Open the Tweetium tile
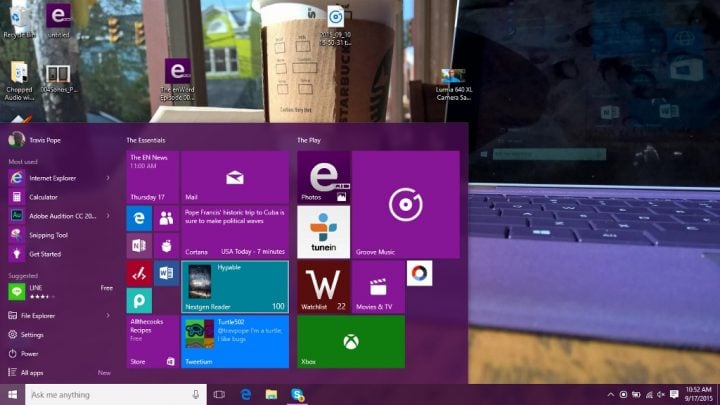720x405 pixels. (x=235, y=341)
